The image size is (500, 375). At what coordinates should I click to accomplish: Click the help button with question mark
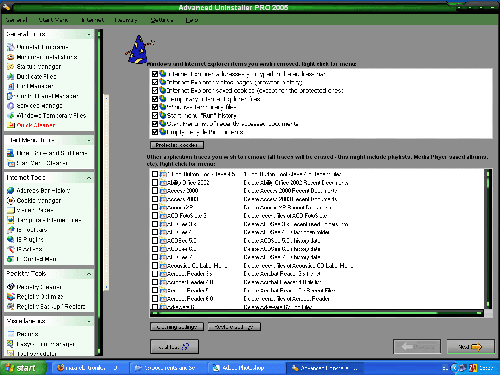[174, 347]
